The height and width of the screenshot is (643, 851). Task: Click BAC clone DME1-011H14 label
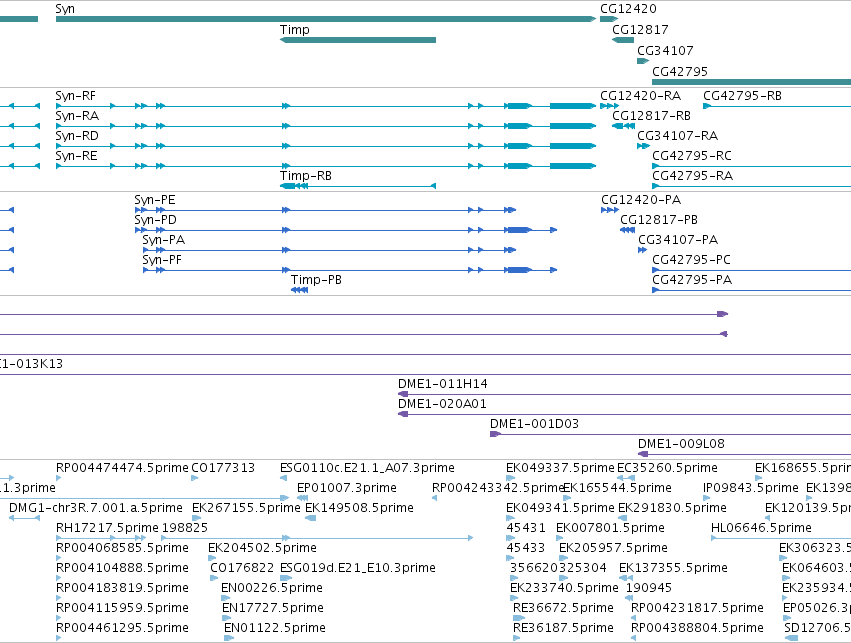pyautogui.click(x=443, y=384)
